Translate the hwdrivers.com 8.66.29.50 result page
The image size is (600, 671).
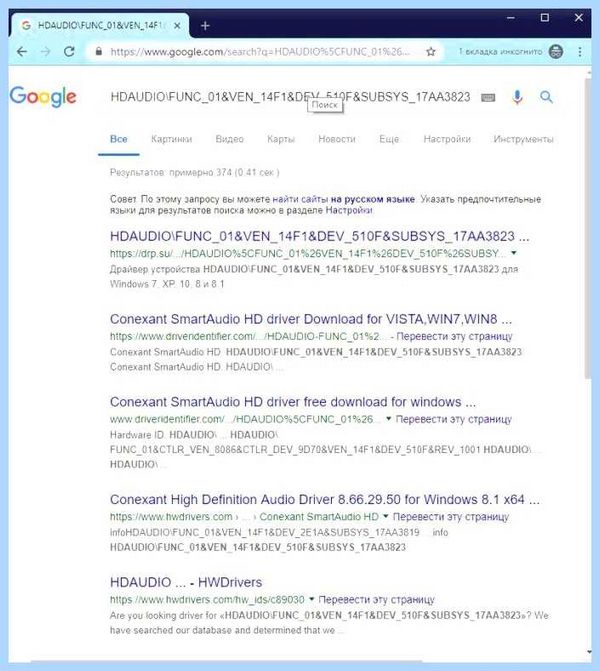pos(451,517)
